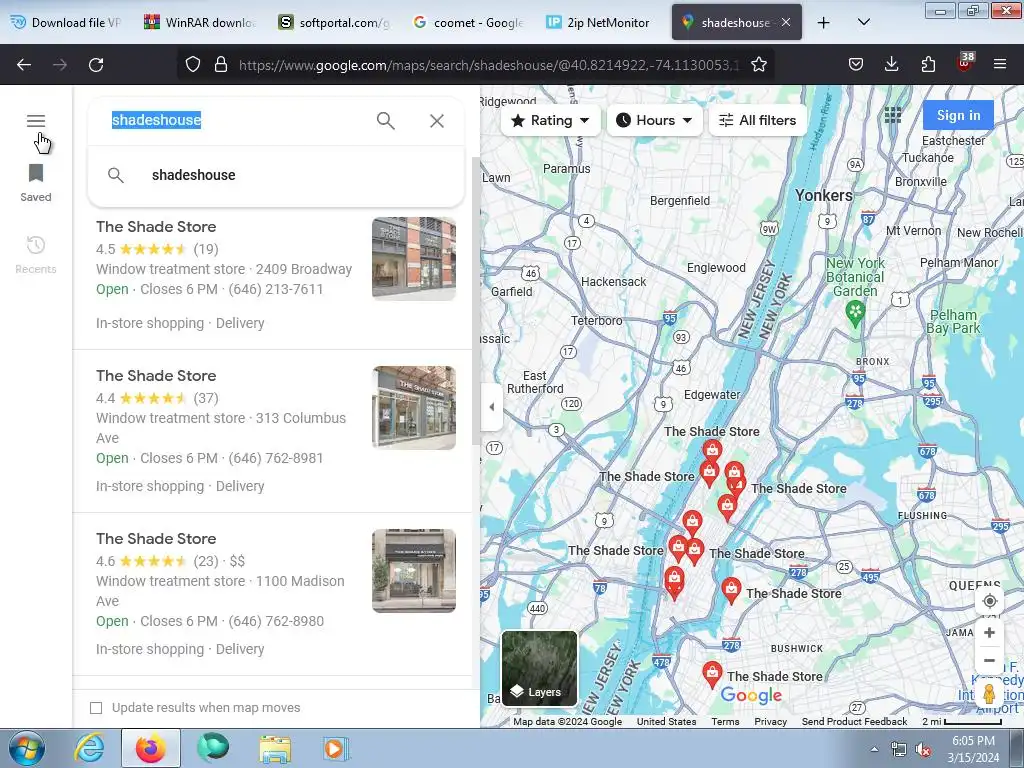This screenshot has width=1024, height=768.
Task: Click the New York Botanical Garden pin
Action: pyautogui.click(x=855, y=312)
